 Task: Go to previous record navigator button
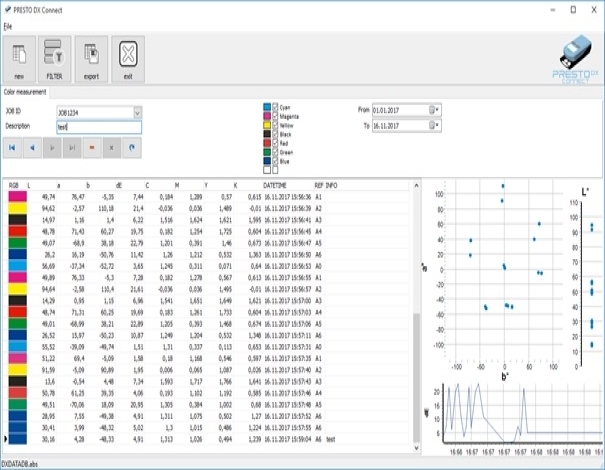[32, 148]
